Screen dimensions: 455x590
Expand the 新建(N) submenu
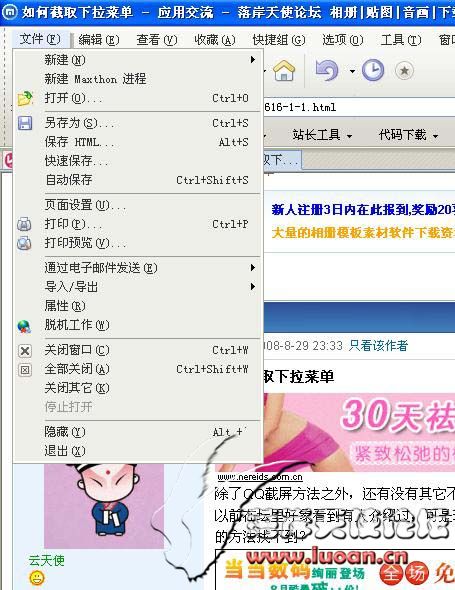point(137,60)
